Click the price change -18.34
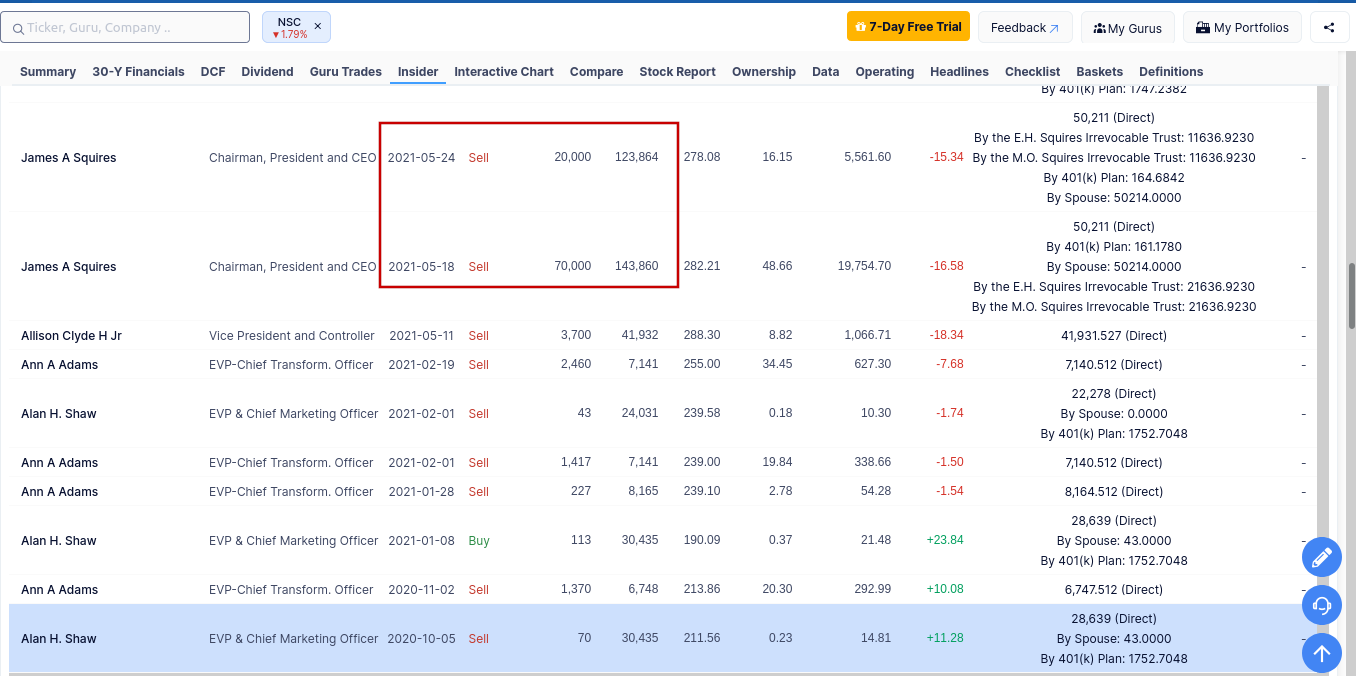Viewport: 1356px width, 676px height. pyautogui.click(x=947, y=336)
